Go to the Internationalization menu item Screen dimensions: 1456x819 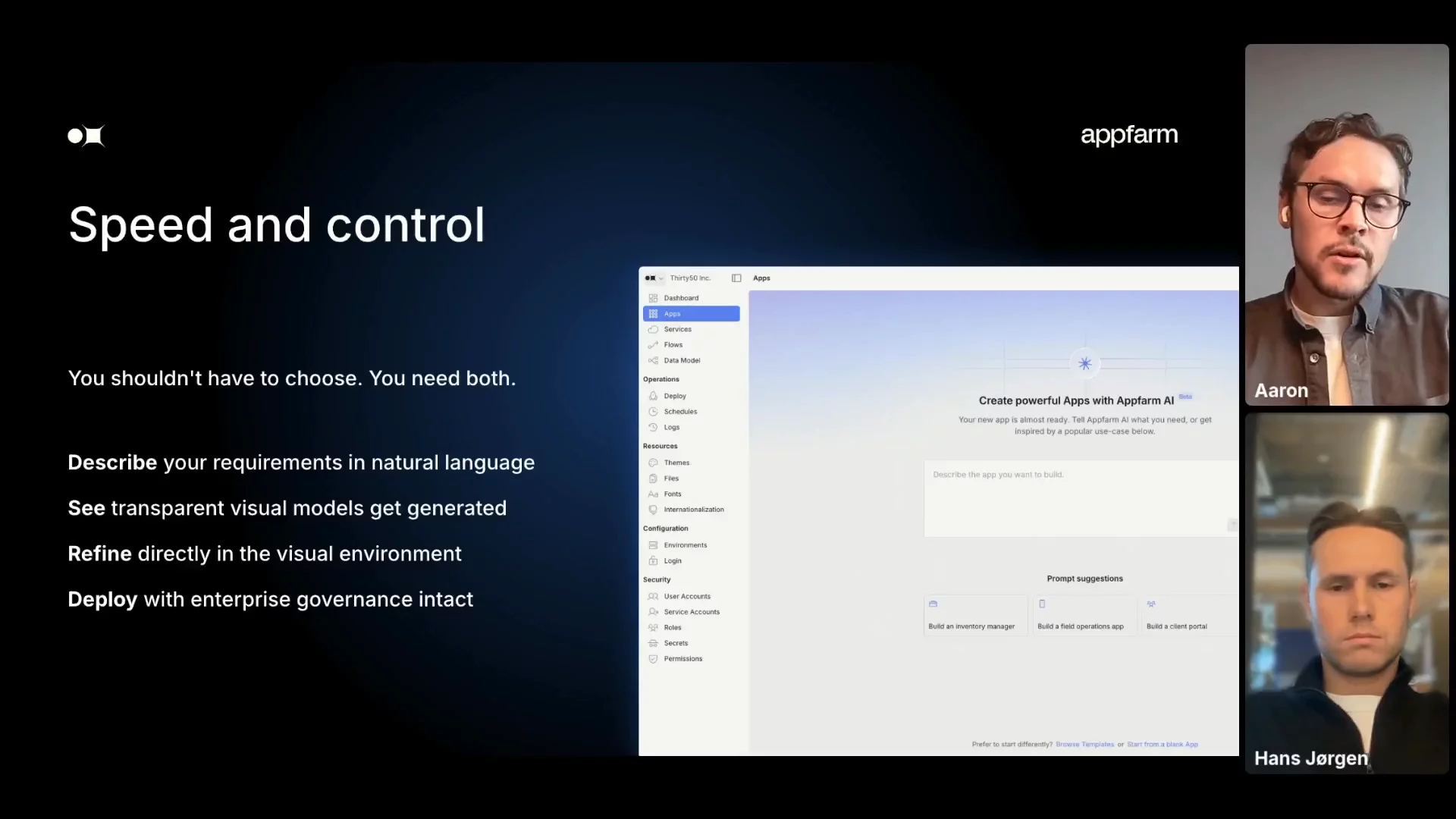point(693,510)
